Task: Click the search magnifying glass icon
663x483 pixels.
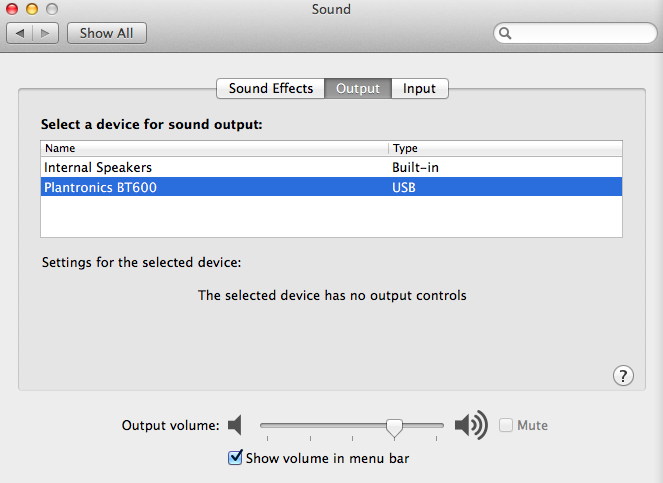Action: pyautogui.click(x=505, y=33)
